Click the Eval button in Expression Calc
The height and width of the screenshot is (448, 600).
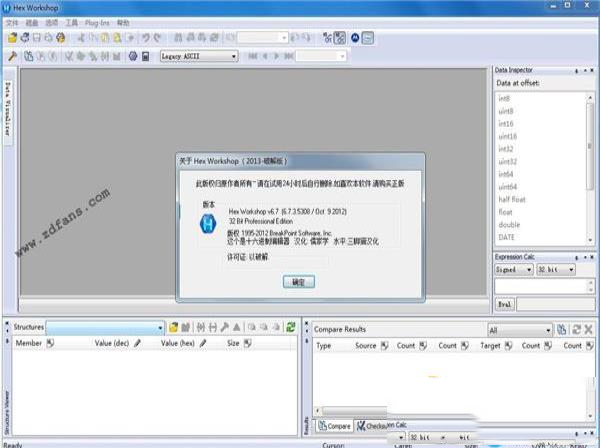[x=506, y=301]
